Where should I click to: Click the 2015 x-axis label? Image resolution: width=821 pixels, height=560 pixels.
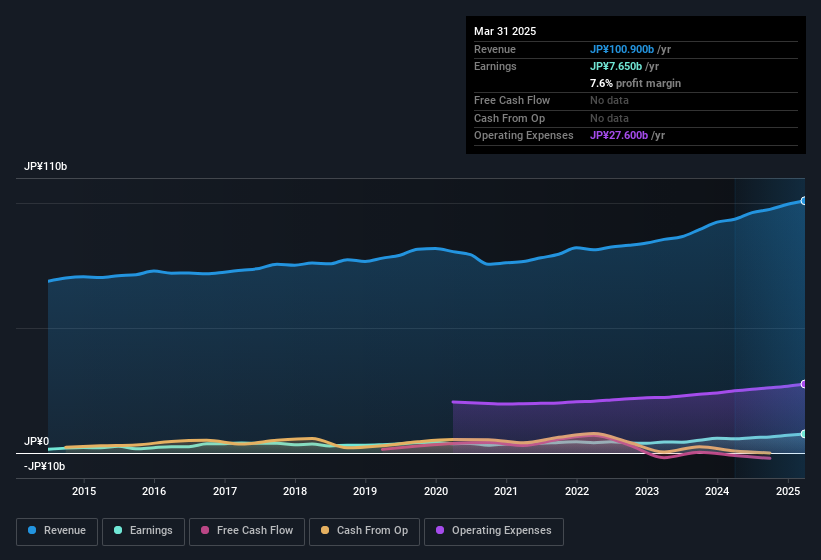[x=84, y=491]
